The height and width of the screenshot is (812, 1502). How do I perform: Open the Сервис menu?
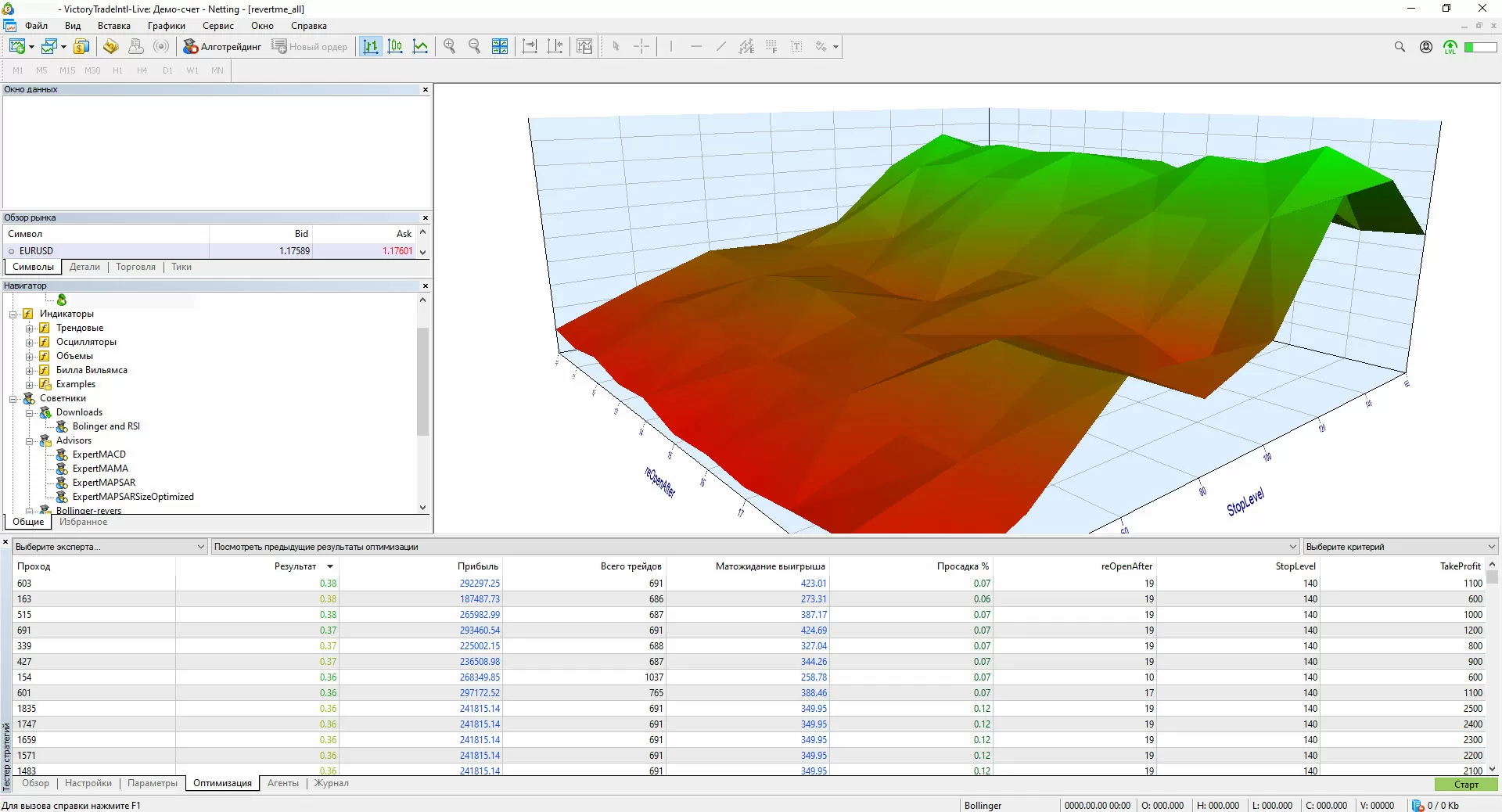point(217,26)
